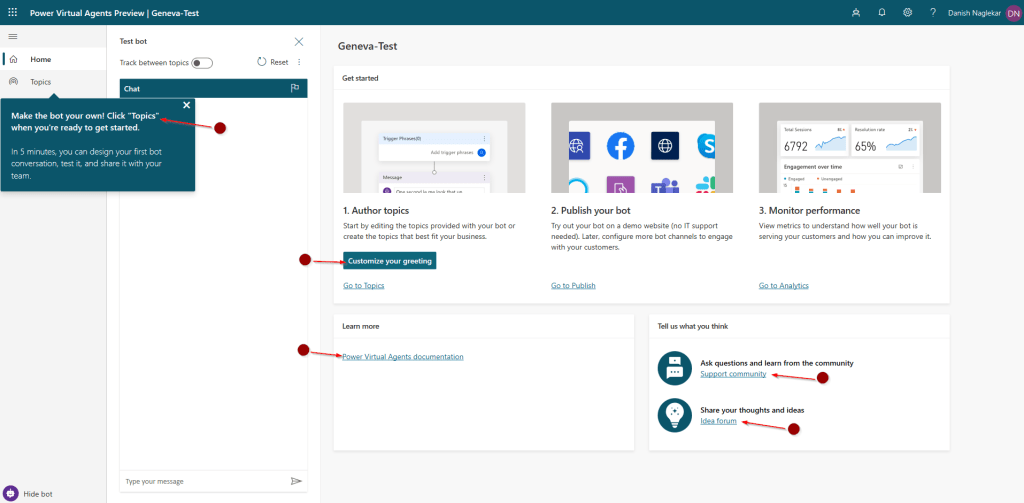Select Home in the left navigation

(40, 60)
